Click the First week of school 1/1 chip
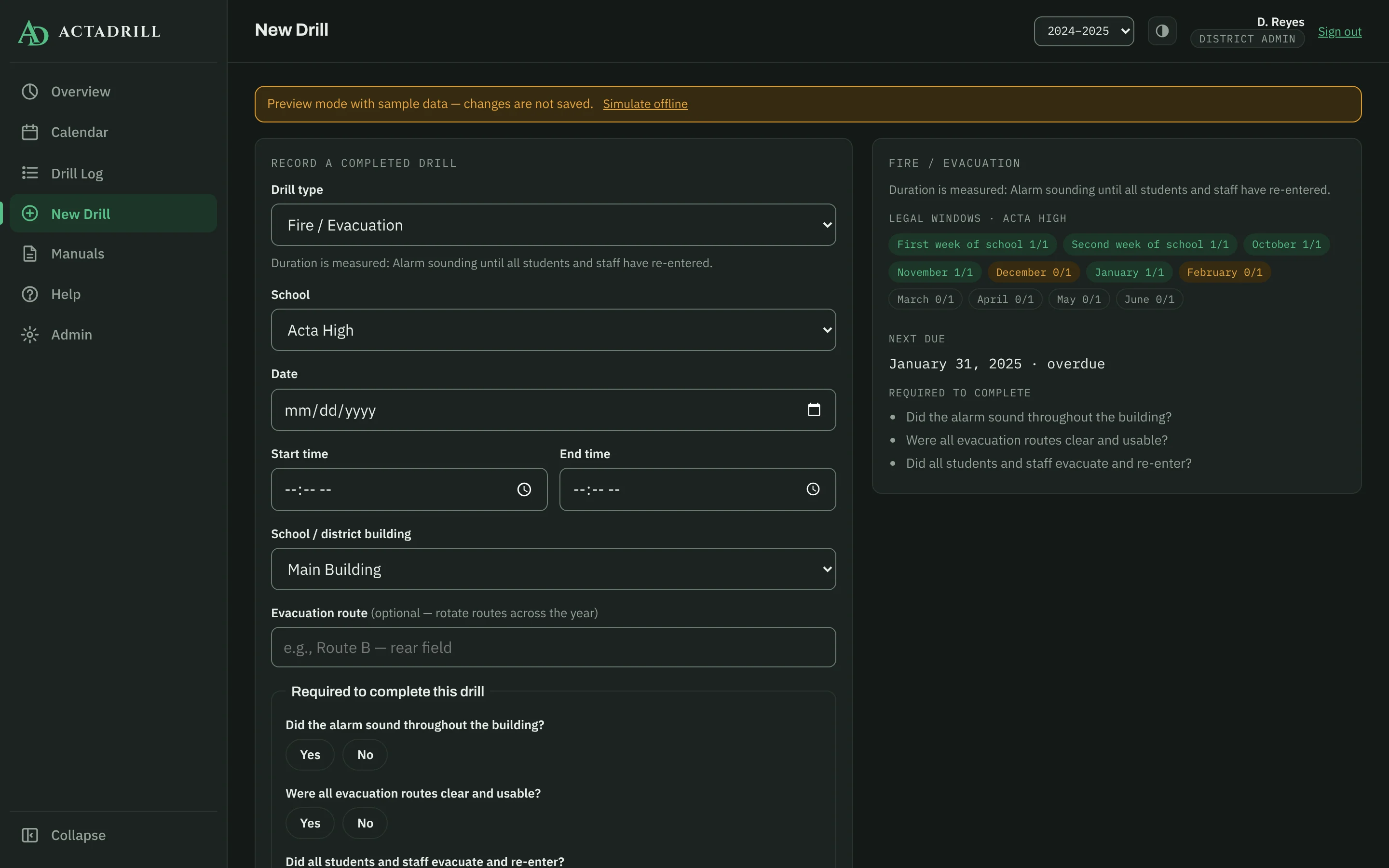Screen dimensions: 1389x868 point(972,244)
